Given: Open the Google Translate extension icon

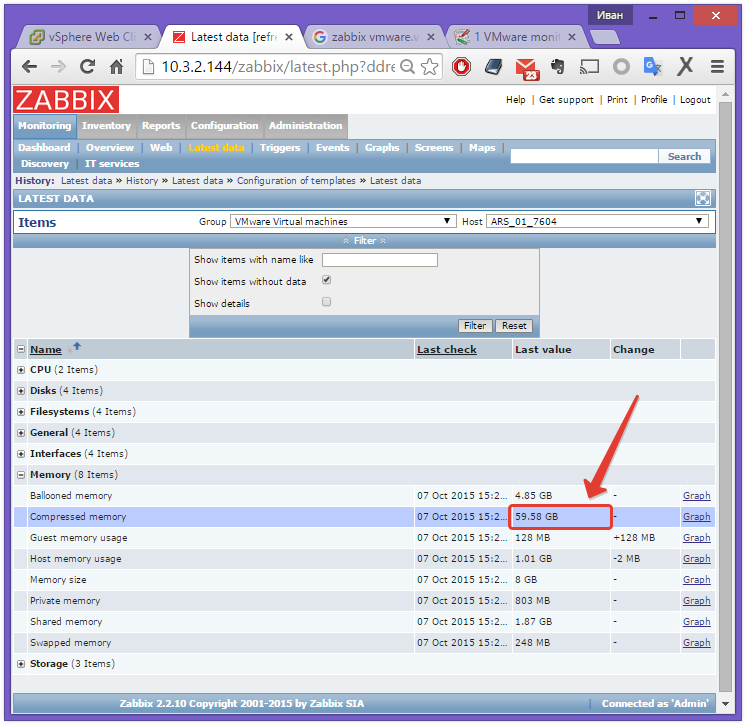Looking at the screenshot, I should [x=652, y=67].
